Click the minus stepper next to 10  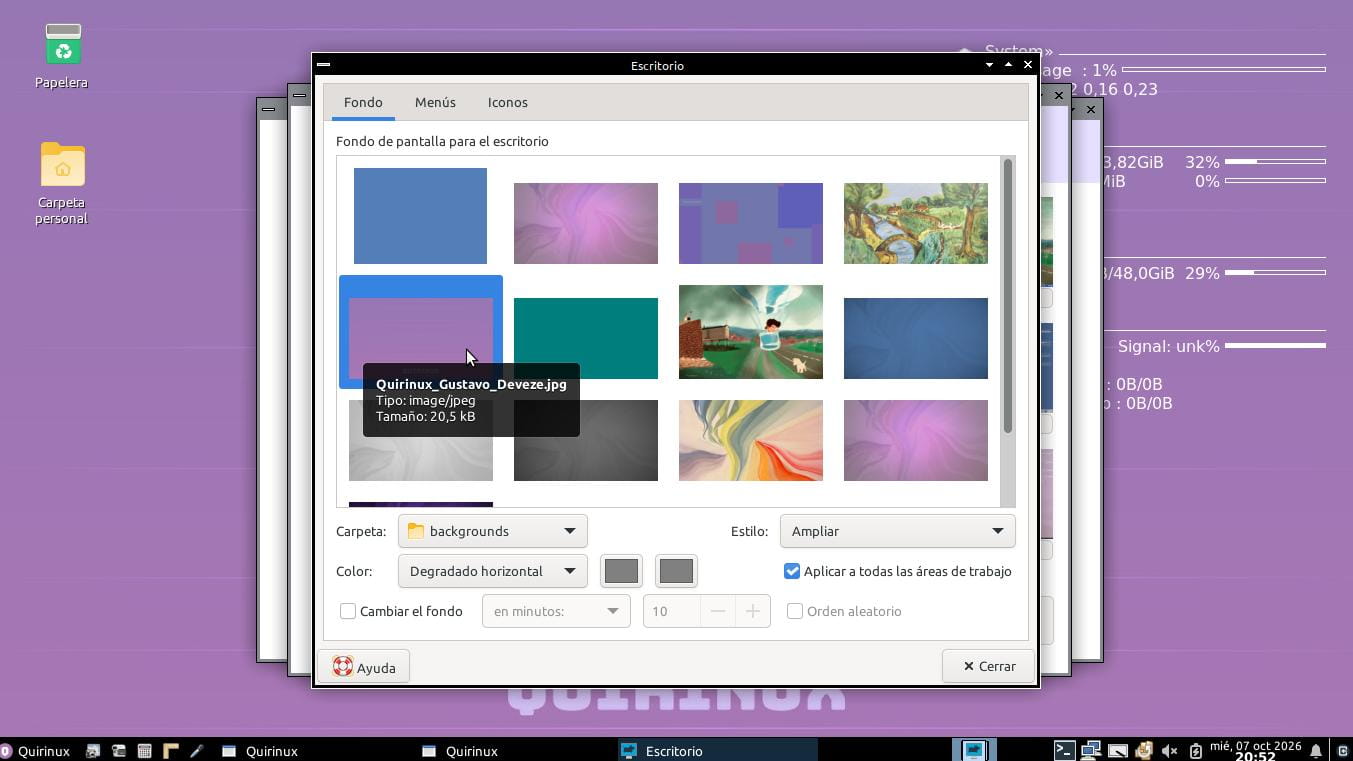[x=717, y=611]
